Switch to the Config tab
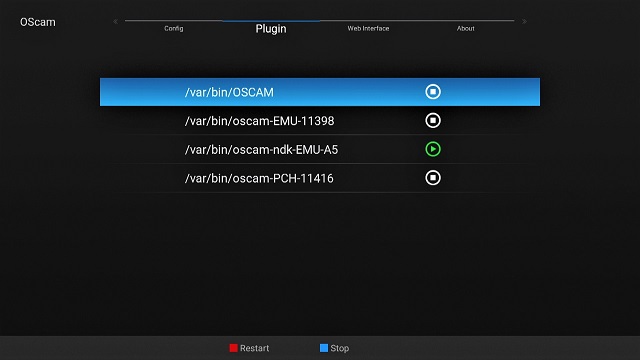The height and width of the screenshot is (360, 640). [173, 28]
